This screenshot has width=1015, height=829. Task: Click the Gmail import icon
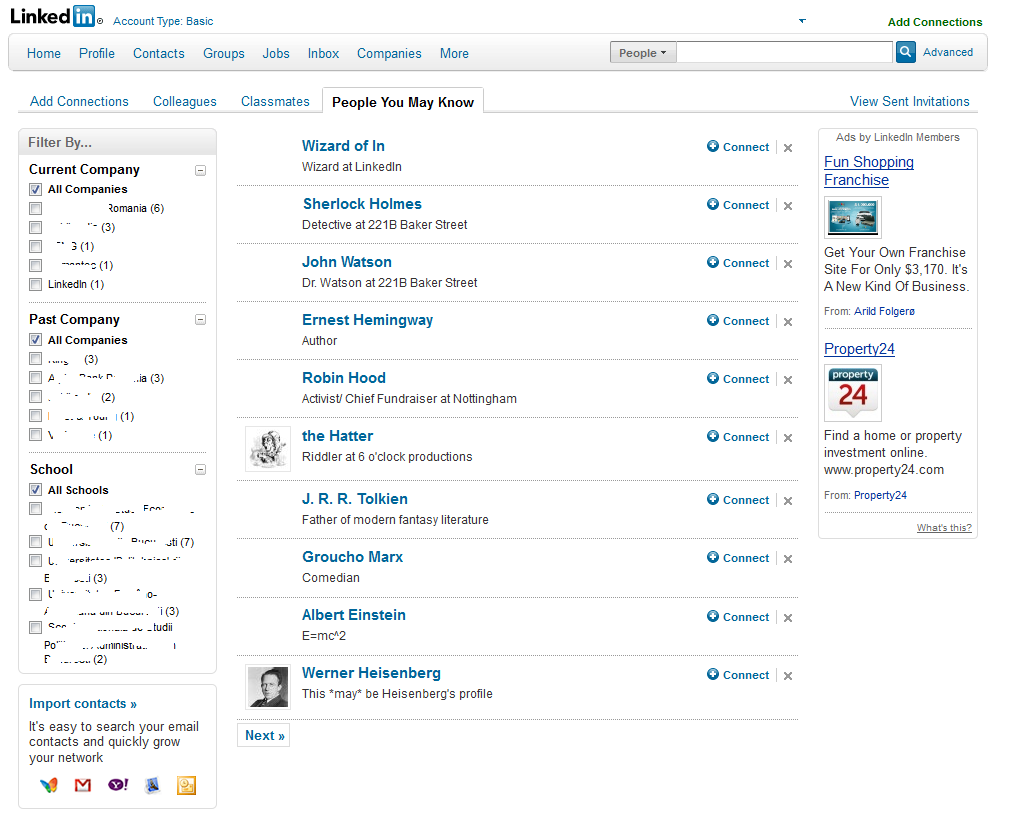point(83,786)
